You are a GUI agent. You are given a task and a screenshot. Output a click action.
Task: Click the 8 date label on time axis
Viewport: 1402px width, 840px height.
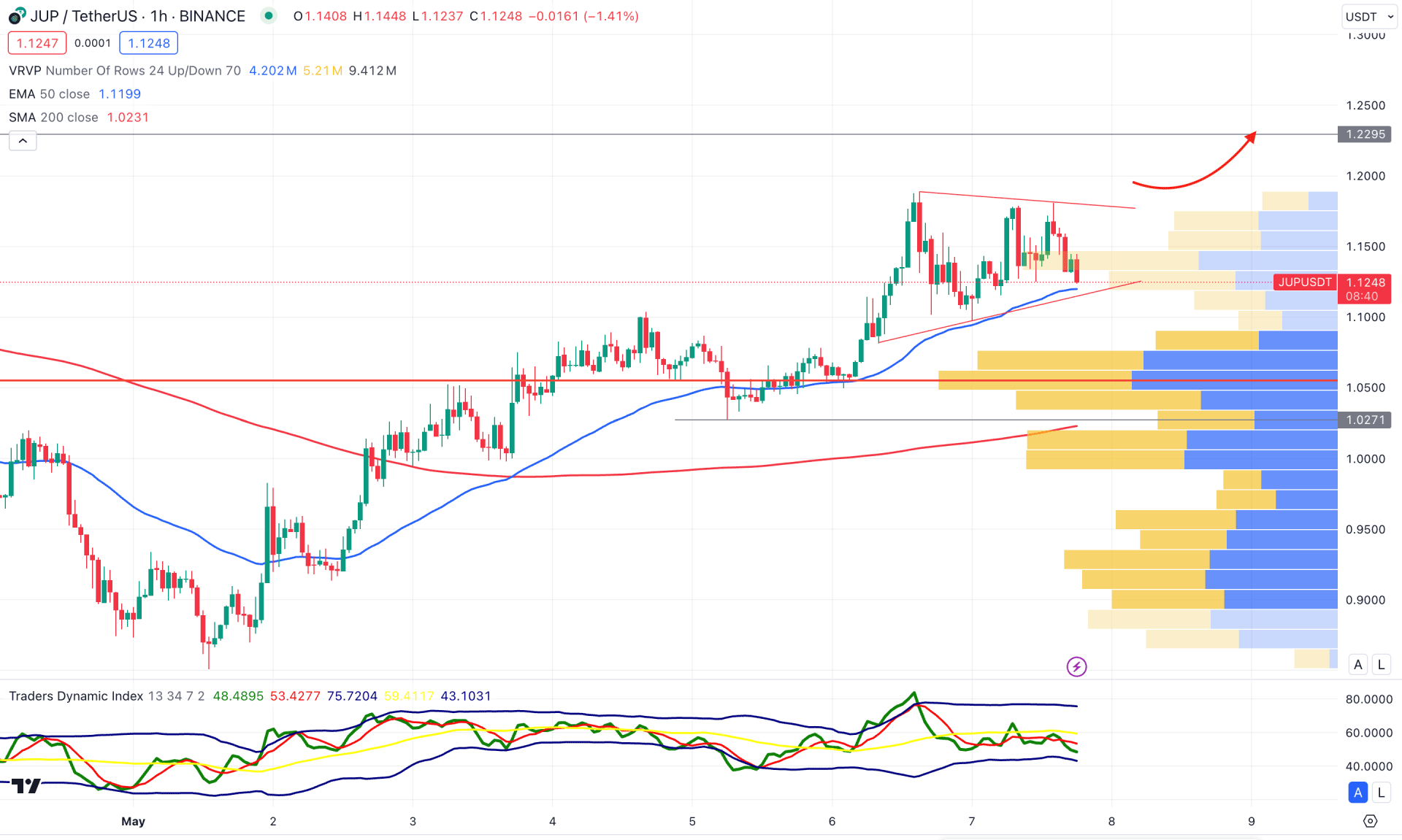point(1111,821)
